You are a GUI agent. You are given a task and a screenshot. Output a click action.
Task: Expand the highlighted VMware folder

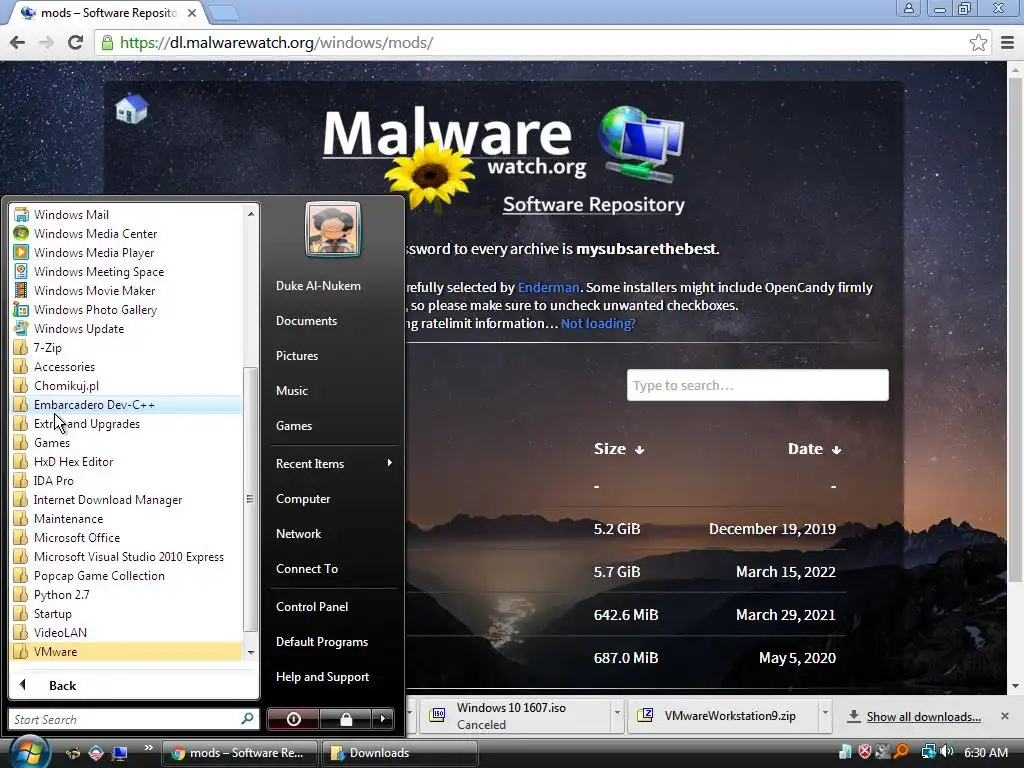pos(127,651)
